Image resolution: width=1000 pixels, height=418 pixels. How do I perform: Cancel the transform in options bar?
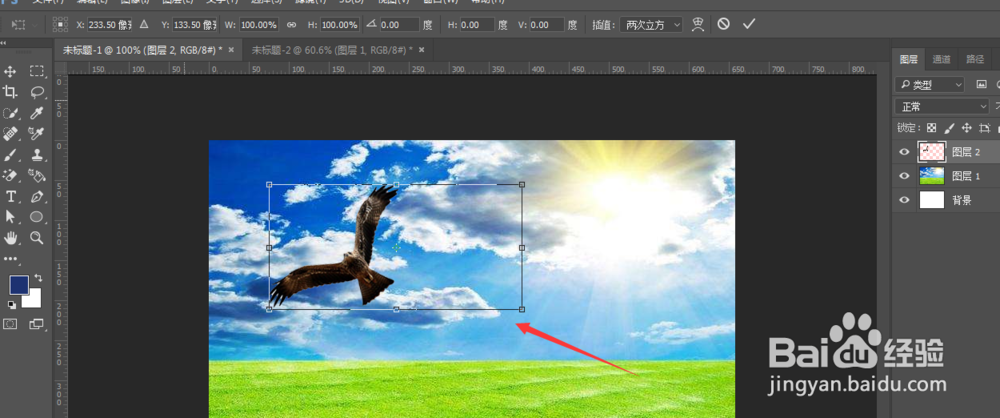tap(723, 24)
